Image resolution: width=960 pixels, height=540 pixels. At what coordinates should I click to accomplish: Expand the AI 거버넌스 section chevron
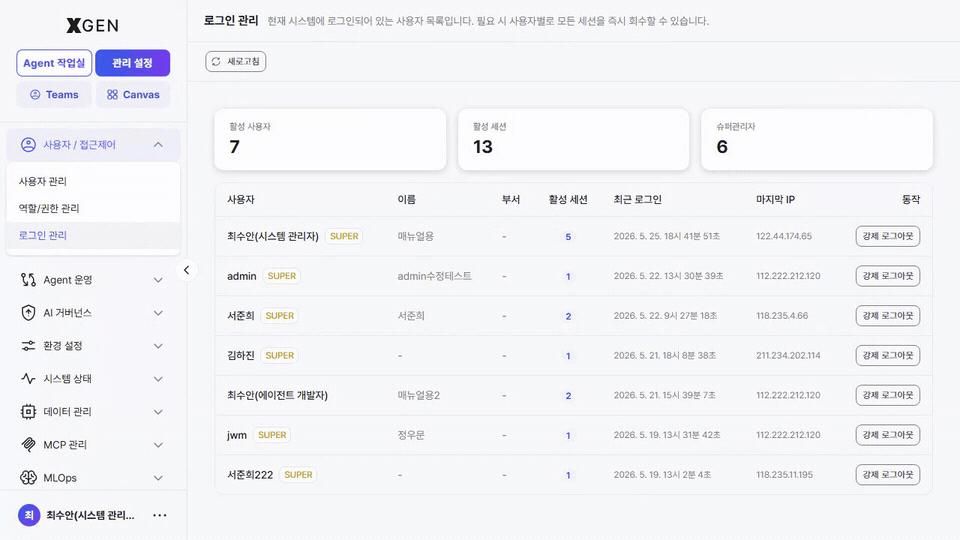coord(158,313)
